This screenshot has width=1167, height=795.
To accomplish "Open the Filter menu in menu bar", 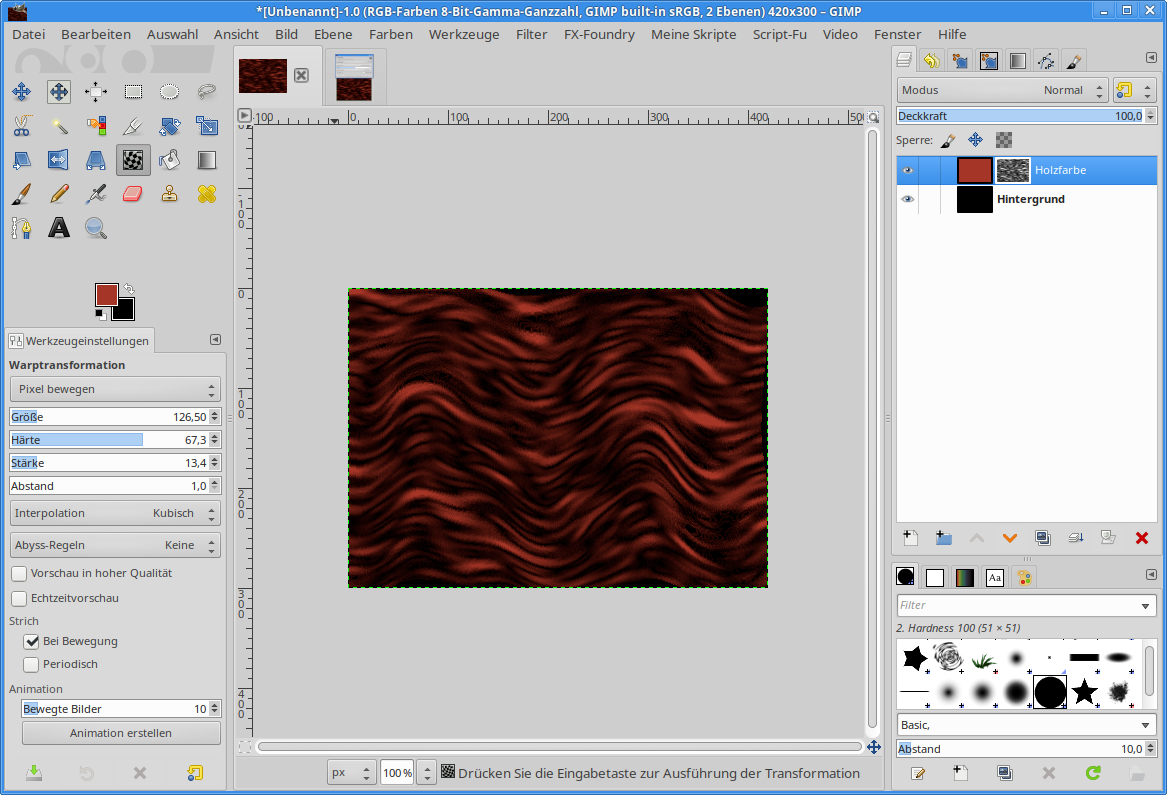I will [531, 34].
